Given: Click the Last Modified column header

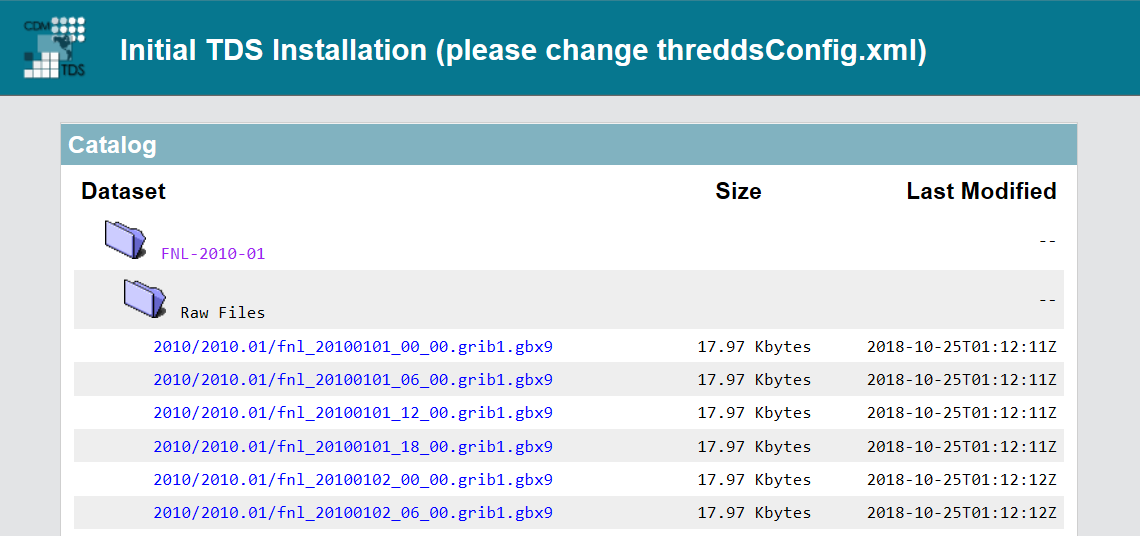Looking at the screenshot, I should [981, 191].
